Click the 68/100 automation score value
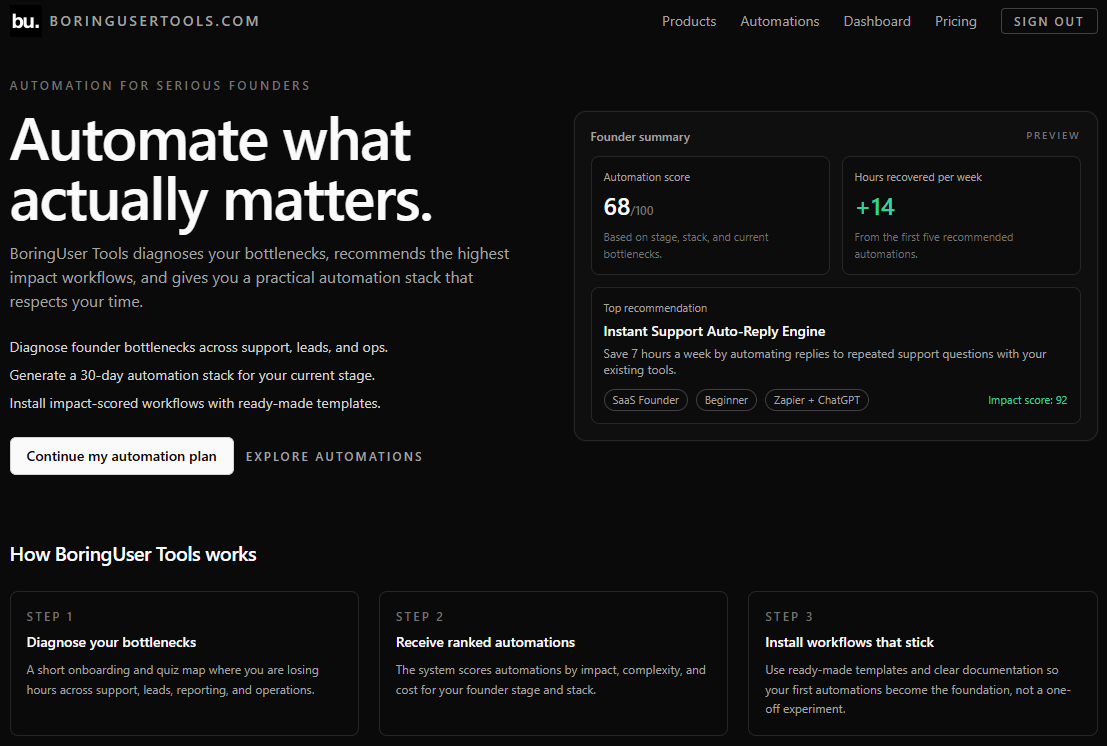1107x746 pixels. tap(628, 207)
